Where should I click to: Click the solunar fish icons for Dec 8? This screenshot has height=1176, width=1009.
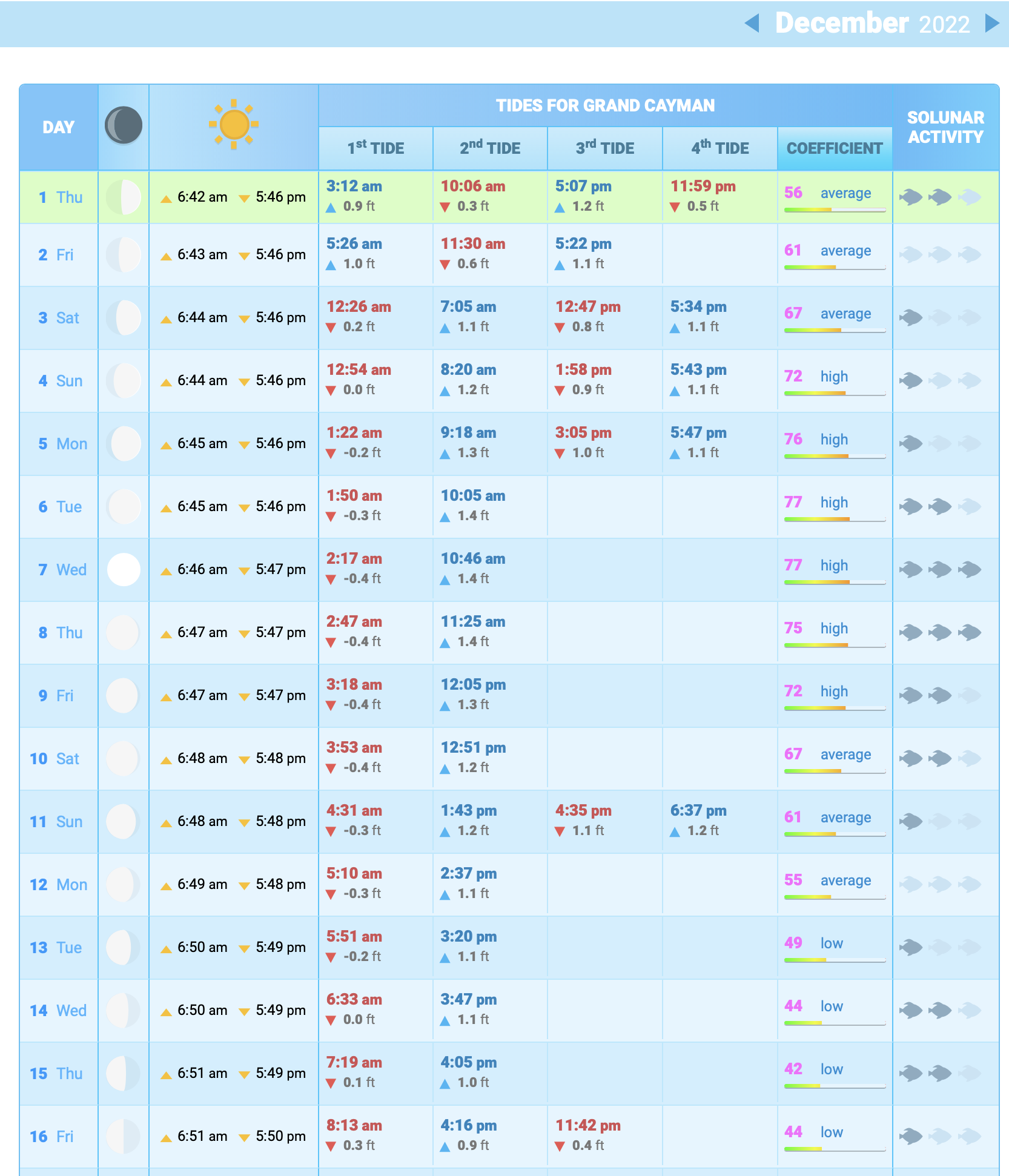[940, 633]
